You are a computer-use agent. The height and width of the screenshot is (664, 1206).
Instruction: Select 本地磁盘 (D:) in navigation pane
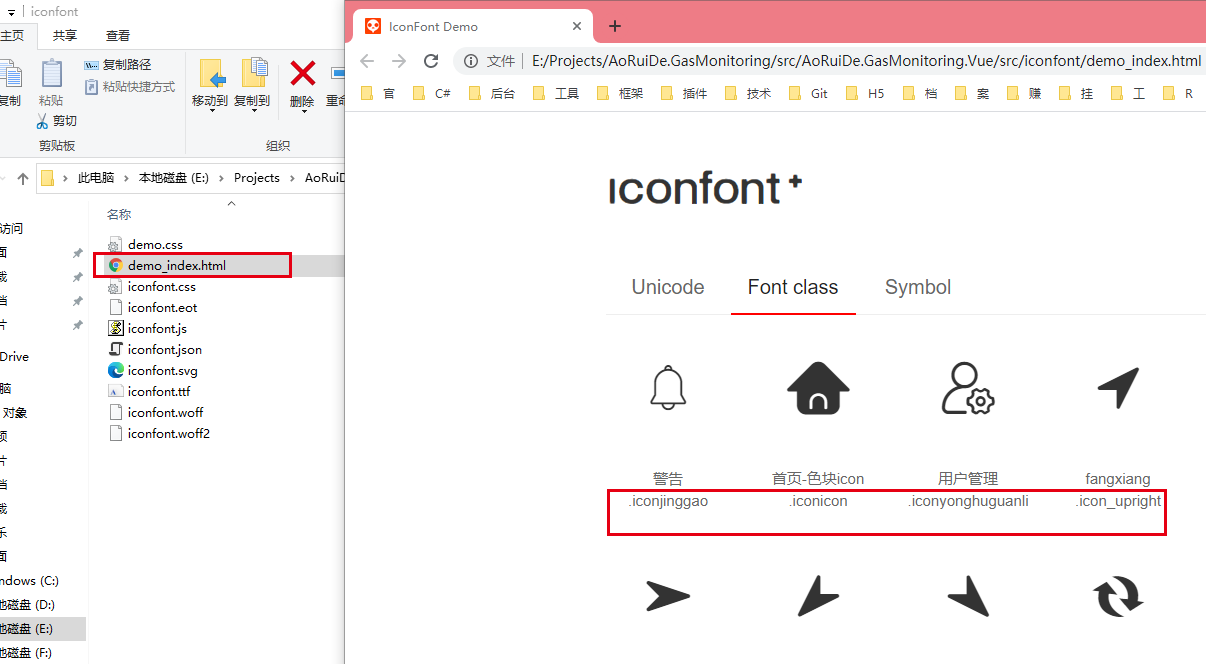coord(27,604)
